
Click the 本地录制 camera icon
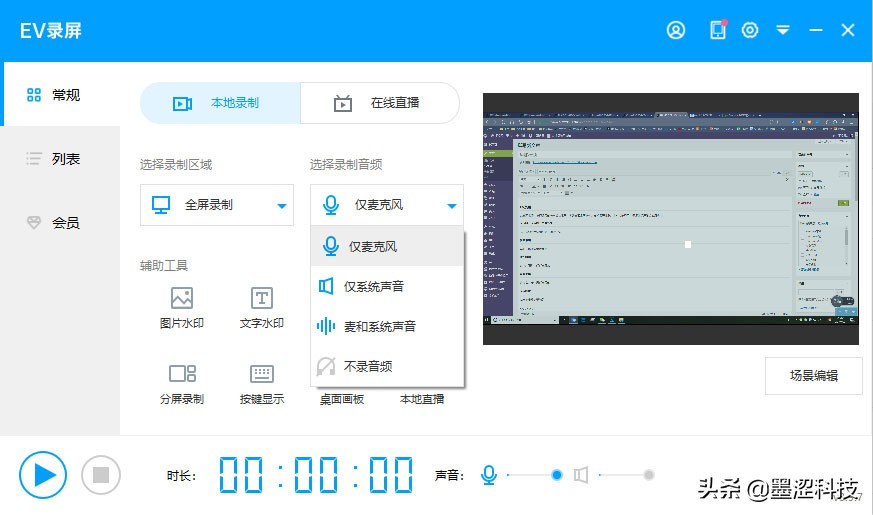click(x=182, y=104)
